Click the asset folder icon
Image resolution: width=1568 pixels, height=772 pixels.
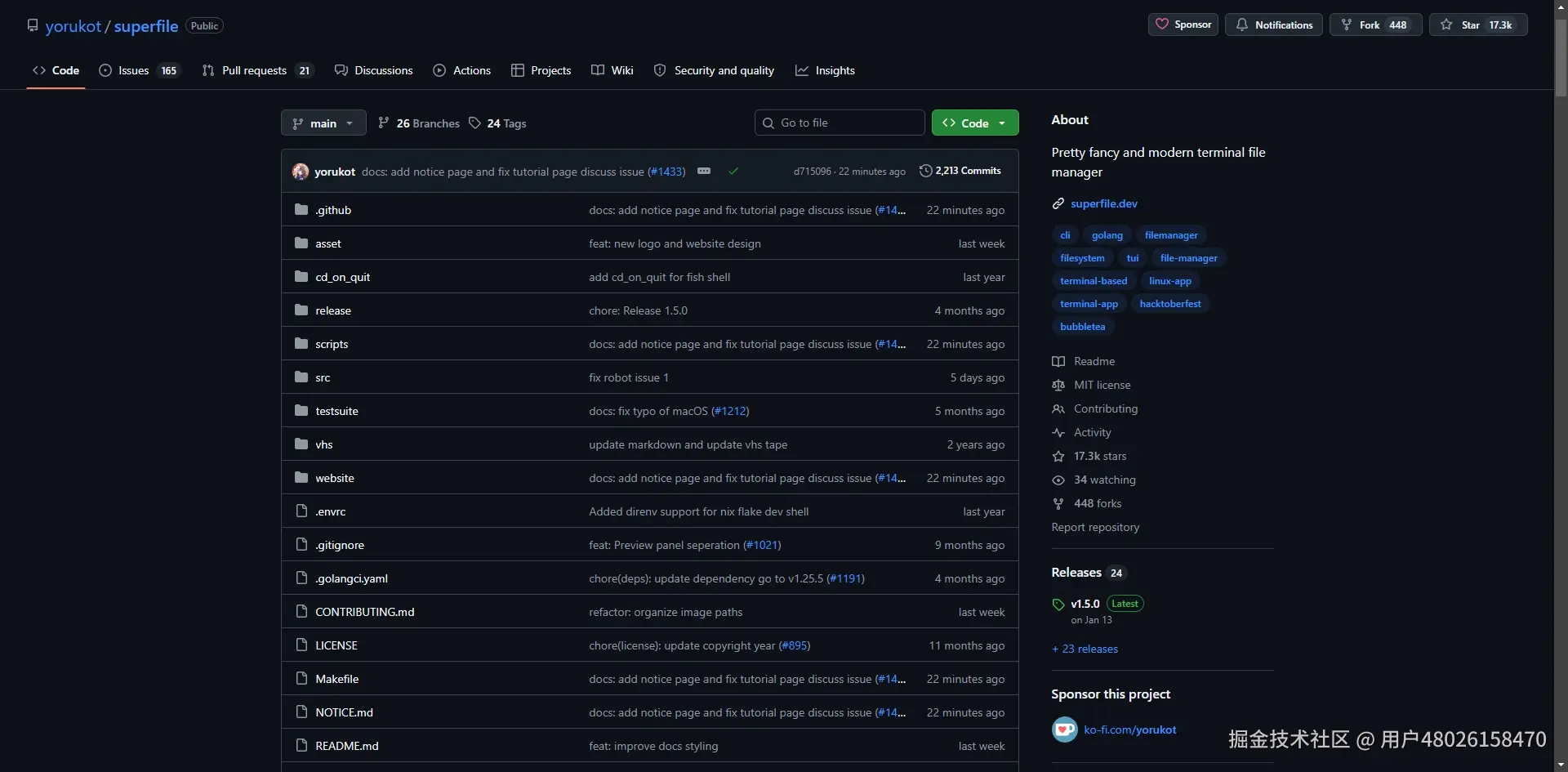point(301,243)
